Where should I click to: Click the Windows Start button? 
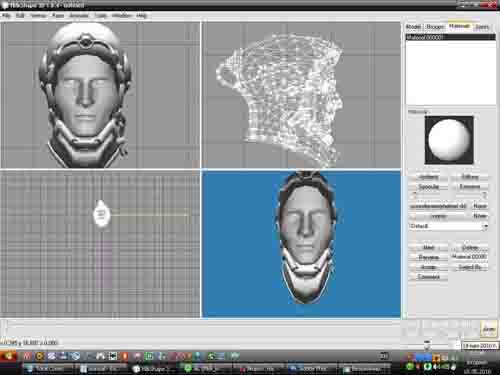click(8, 356)
